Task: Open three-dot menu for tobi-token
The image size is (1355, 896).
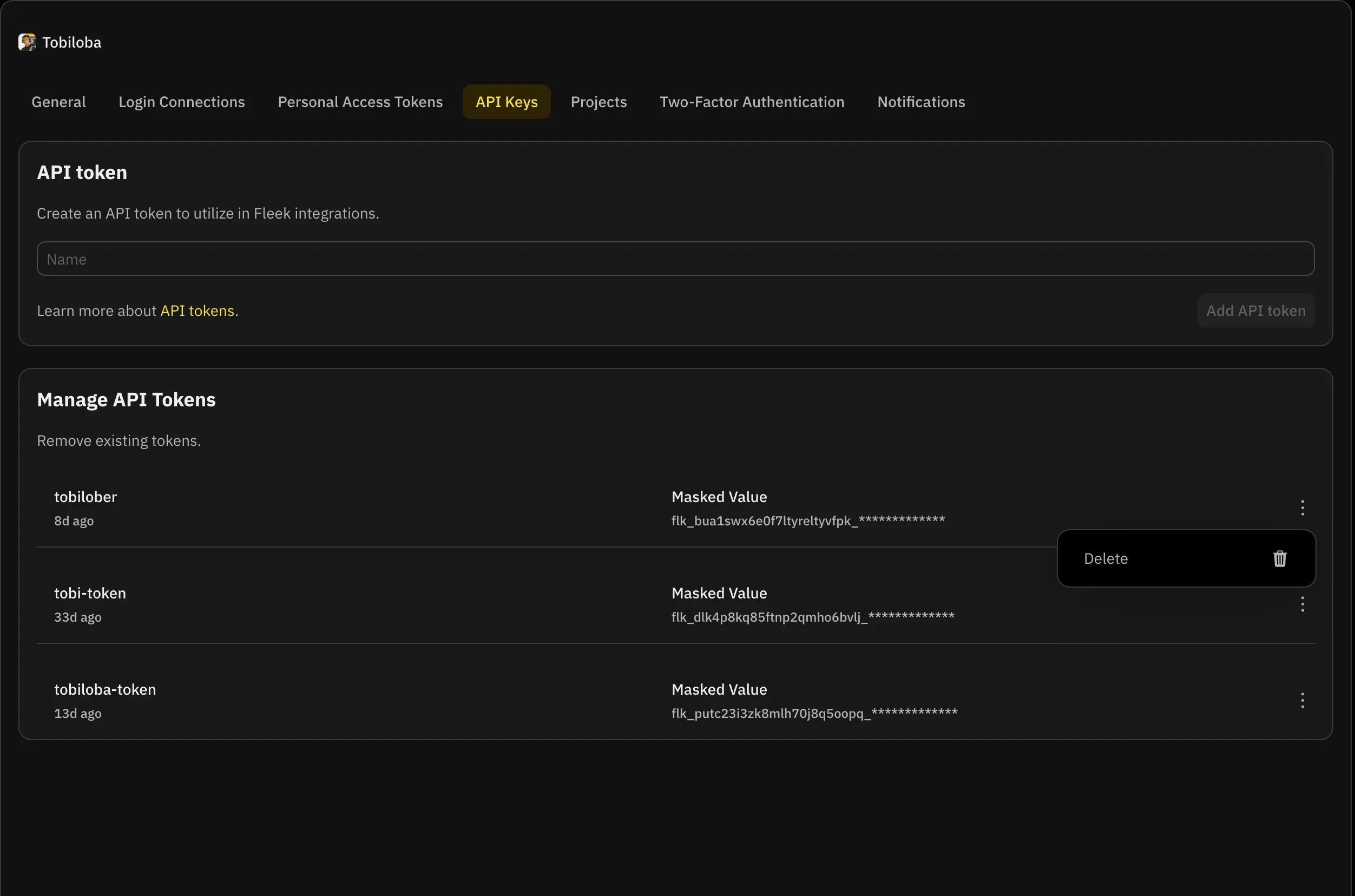Action: (1303, 604)
